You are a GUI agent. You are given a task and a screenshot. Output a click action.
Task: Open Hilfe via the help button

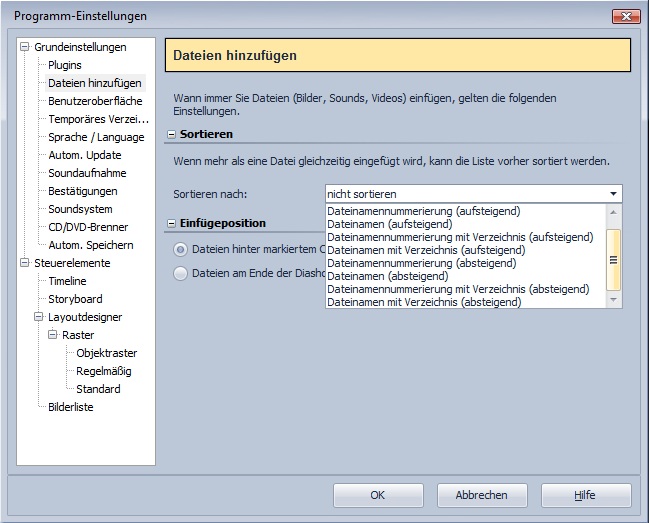(584, 495)
